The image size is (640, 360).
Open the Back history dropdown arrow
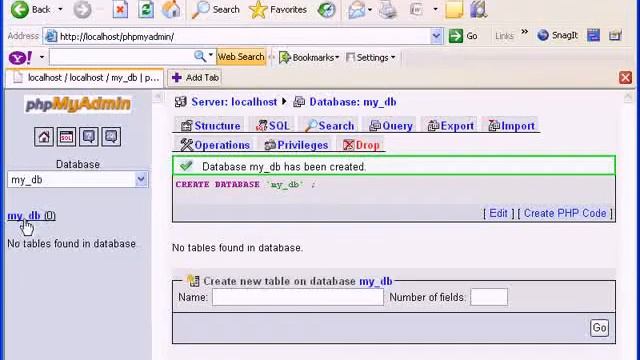[60, 9]
